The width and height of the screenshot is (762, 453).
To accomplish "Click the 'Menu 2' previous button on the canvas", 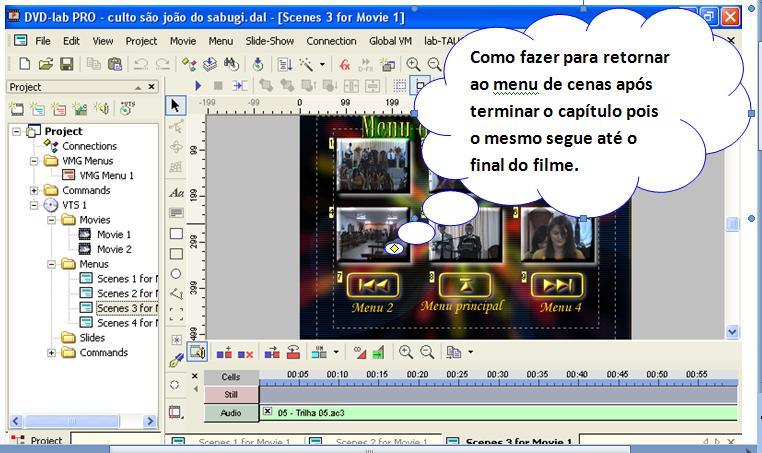I will tap(373, 285).
